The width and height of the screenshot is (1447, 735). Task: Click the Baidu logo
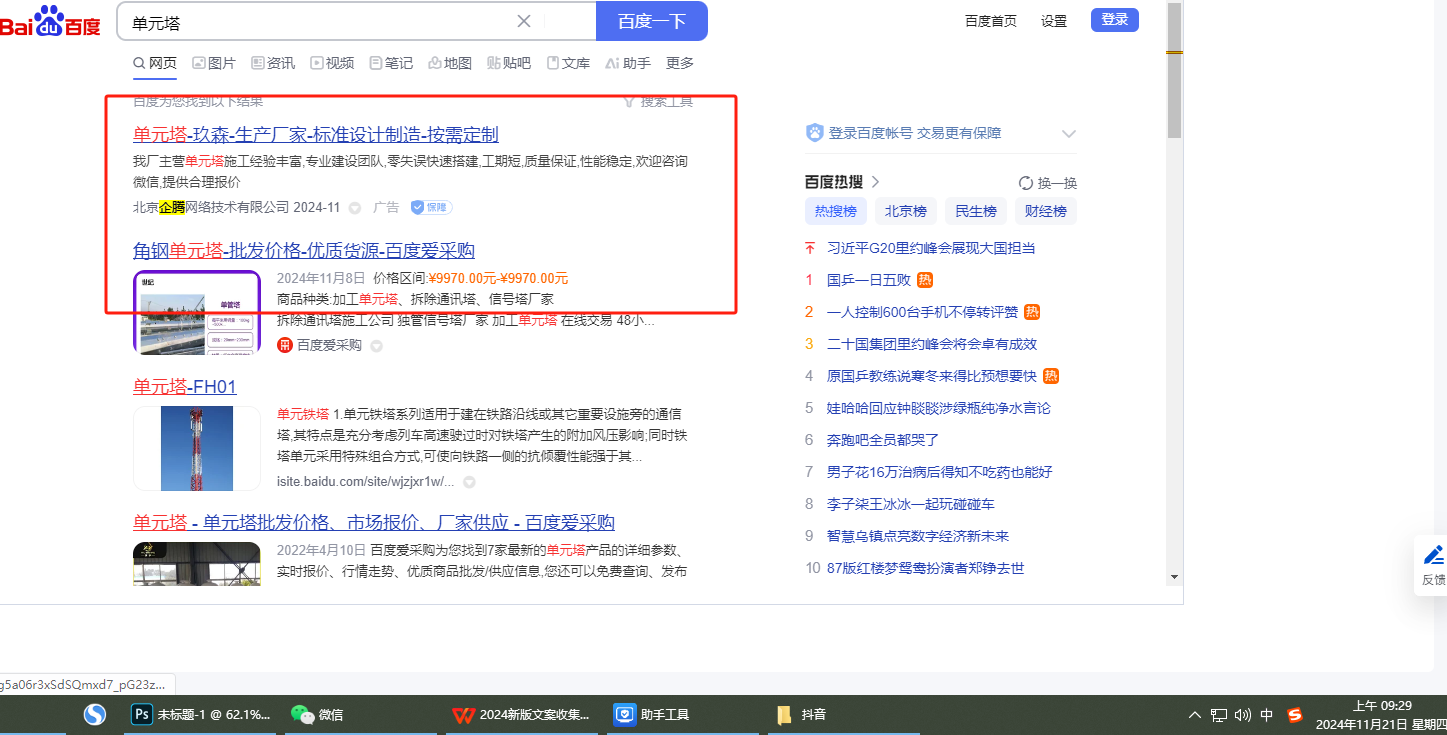50,21
